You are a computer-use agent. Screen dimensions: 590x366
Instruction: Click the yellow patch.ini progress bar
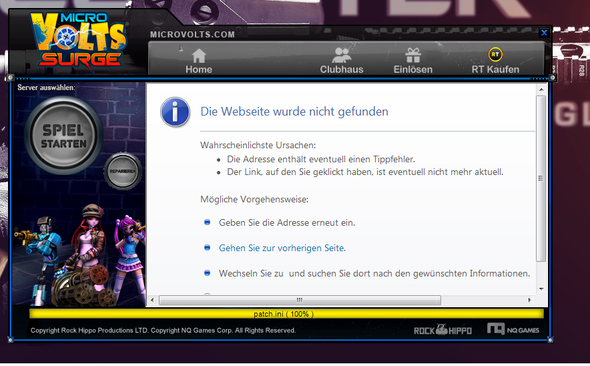pos(286,314)
